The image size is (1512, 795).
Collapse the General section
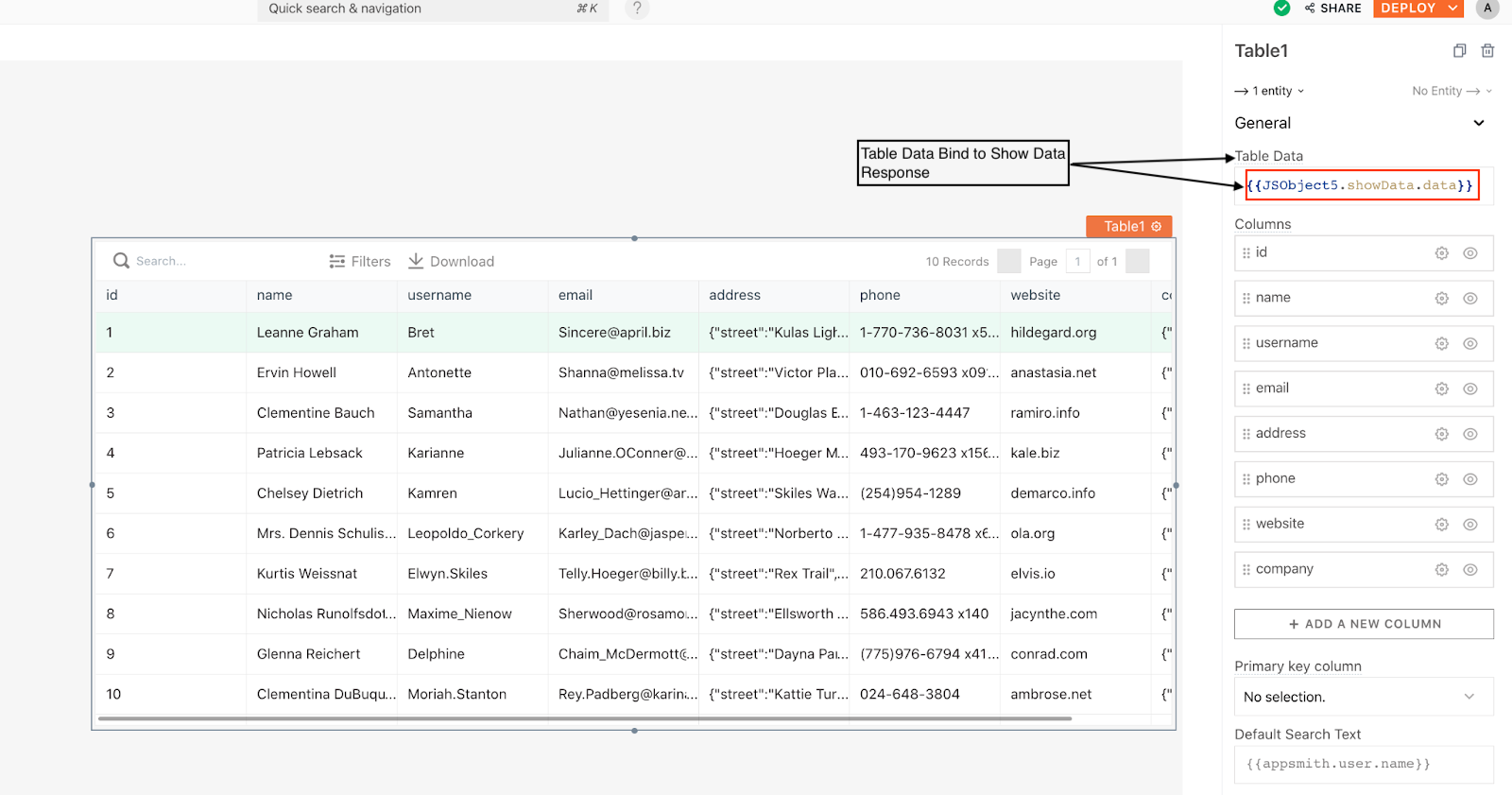[x=1478, y=123]
